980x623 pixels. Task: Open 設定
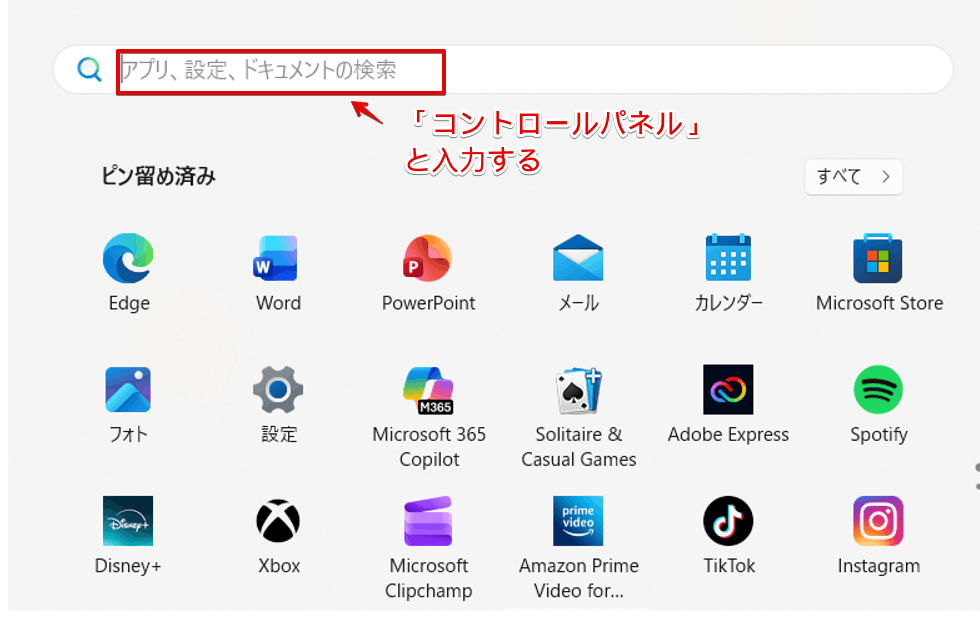[x=277, y=390]
